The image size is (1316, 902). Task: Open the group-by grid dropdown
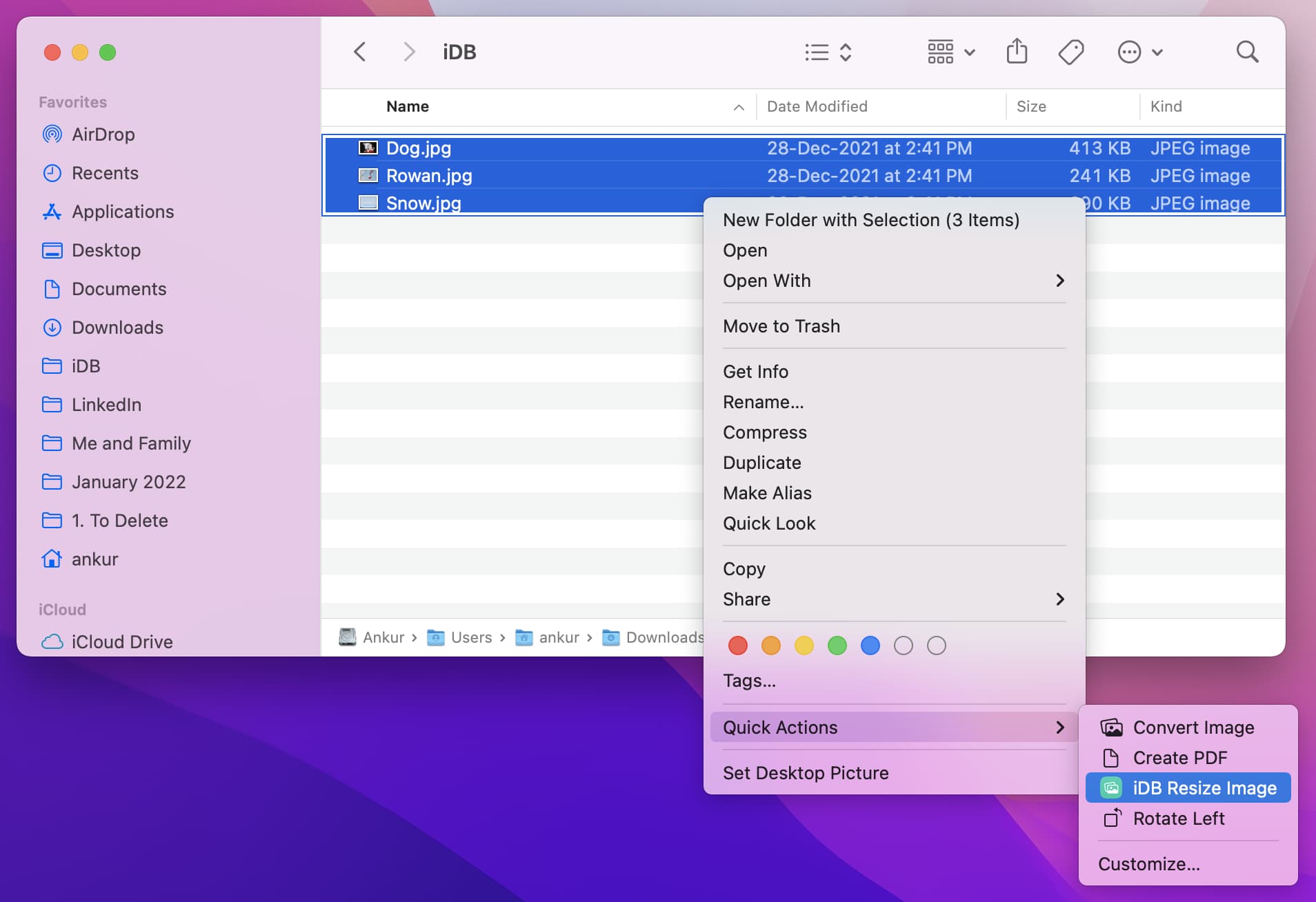pos(951,52)
